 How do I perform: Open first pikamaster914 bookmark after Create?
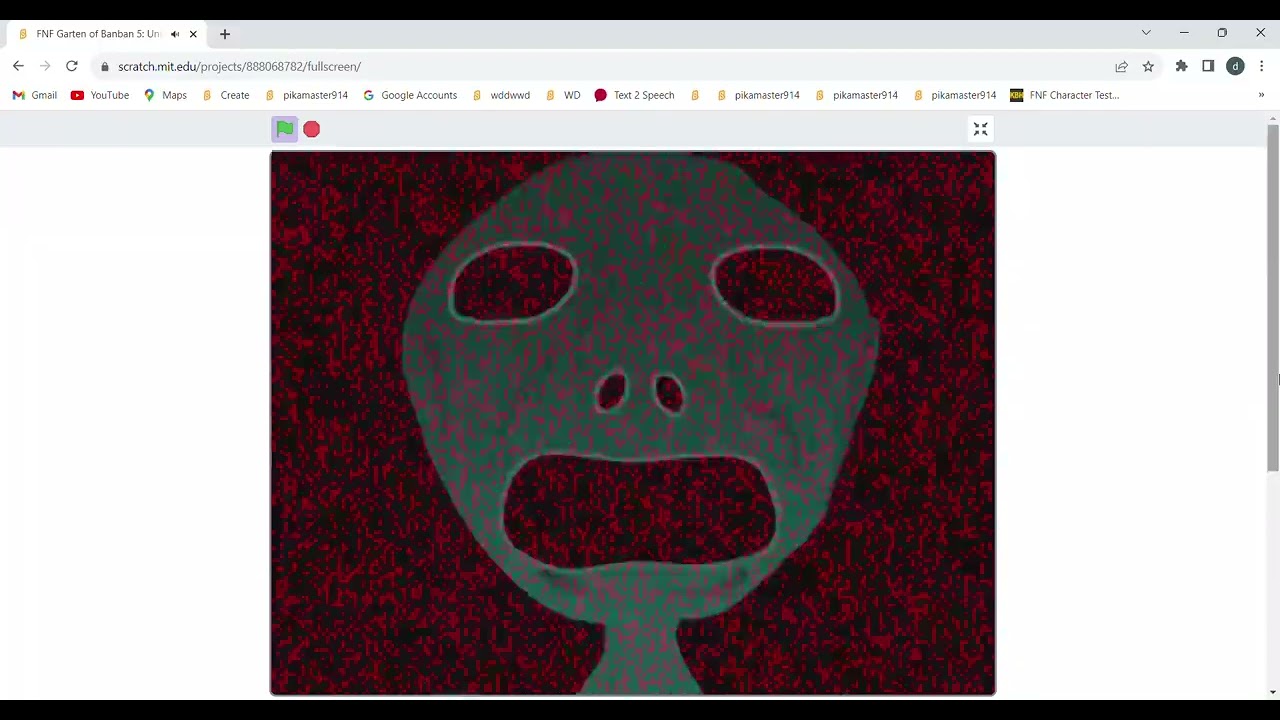(306, 95)
